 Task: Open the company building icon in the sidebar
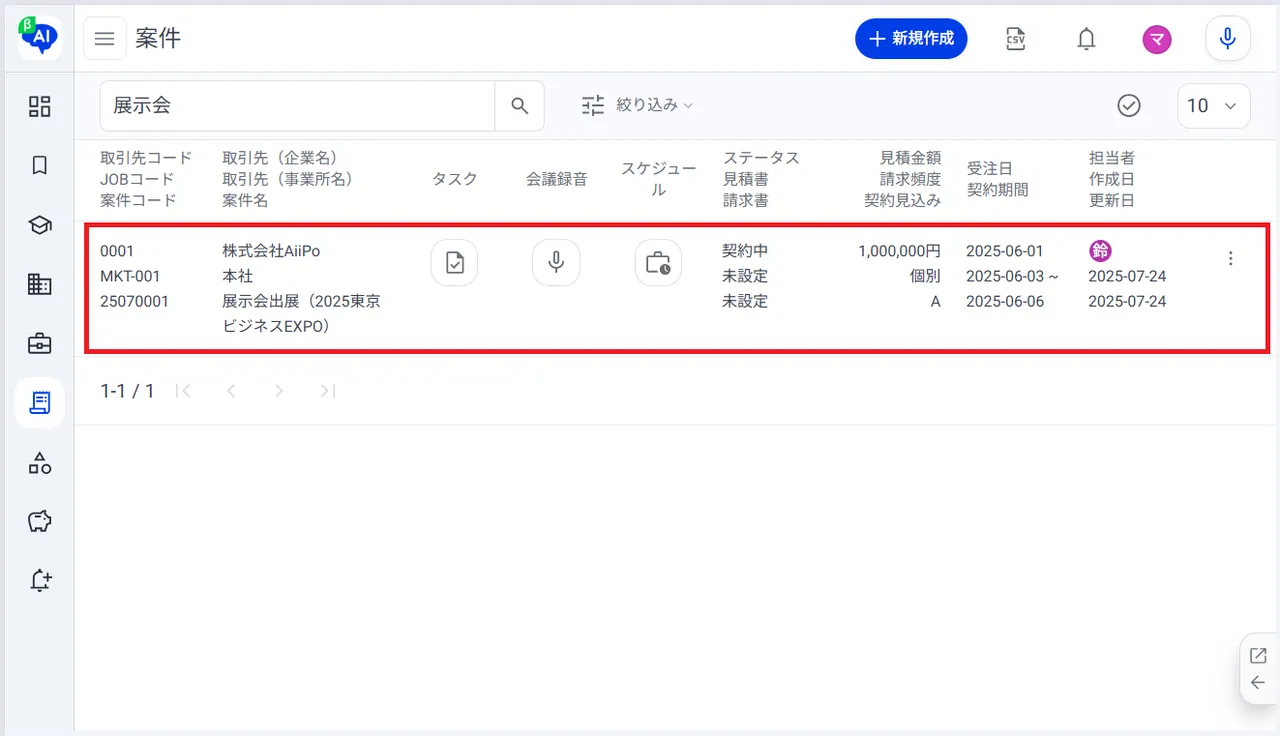[x=40, y=285]
